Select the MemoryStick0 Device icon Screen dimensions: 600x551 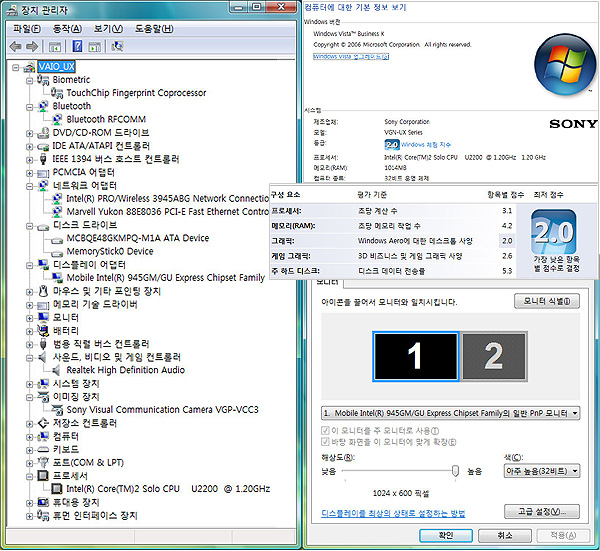57,253
